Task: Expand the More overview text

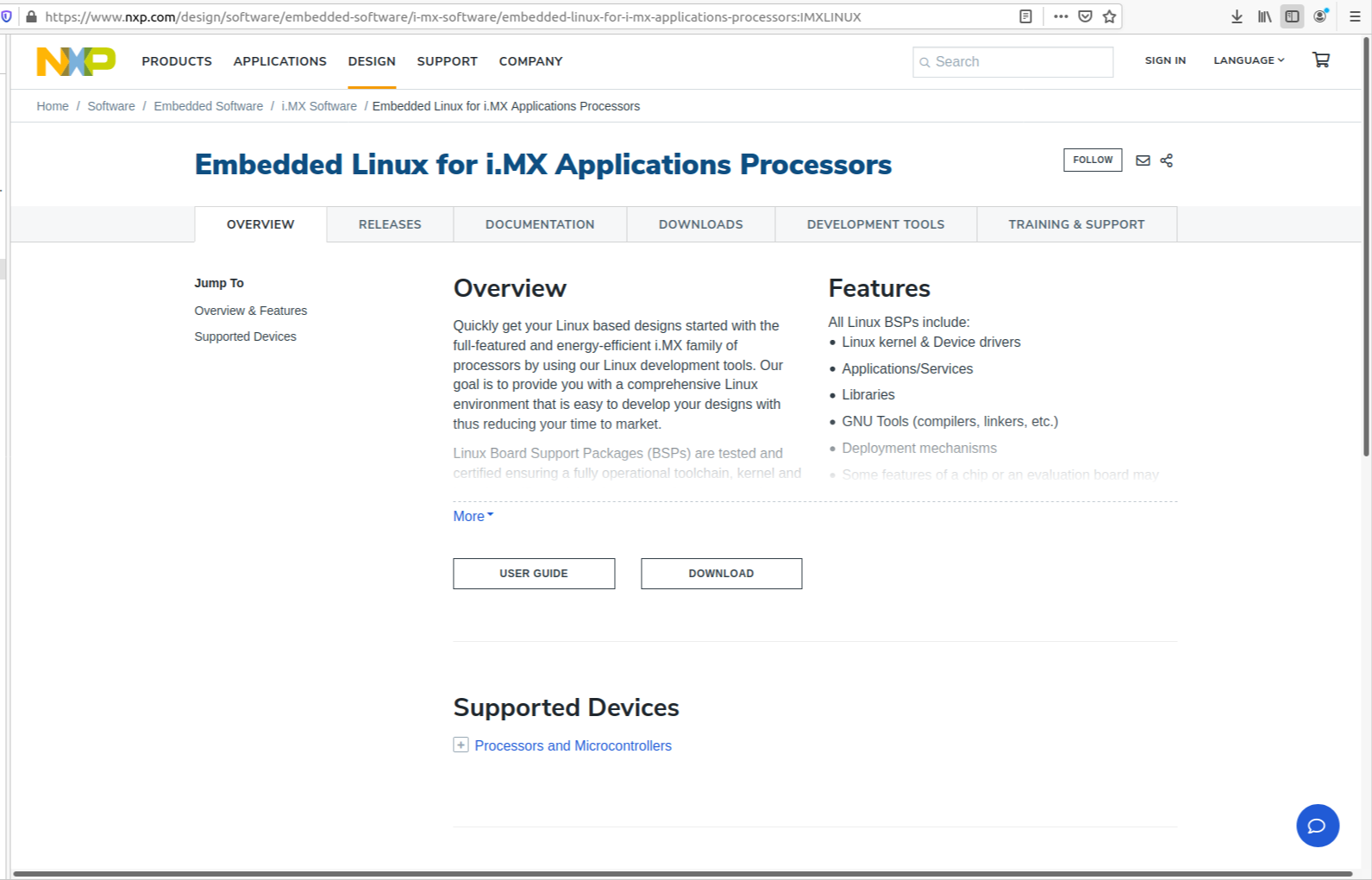Action: pyautogui.click(x=473, y=516)
